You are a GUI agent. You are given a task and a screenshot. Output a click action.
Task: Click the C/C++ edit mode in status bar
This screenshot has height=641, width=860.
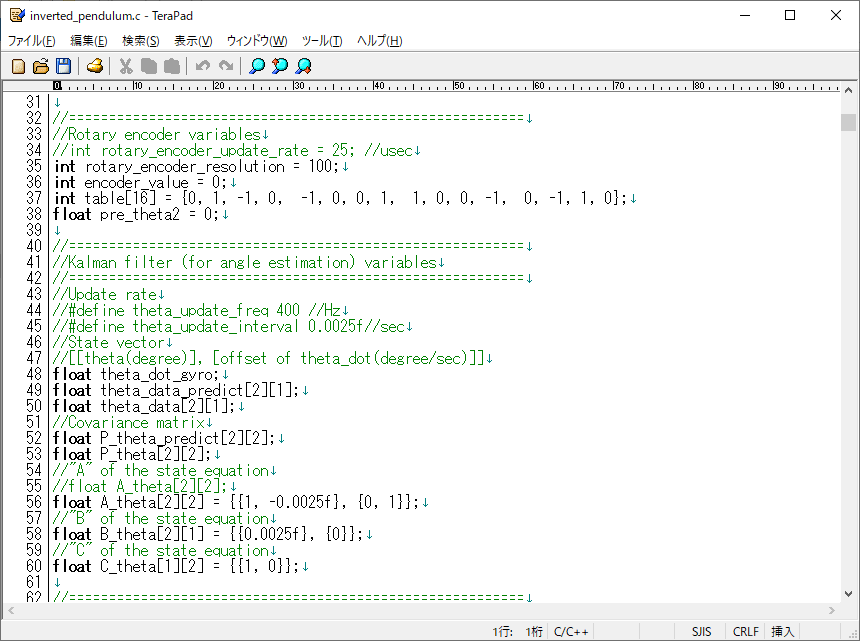[x=571, y=632]
